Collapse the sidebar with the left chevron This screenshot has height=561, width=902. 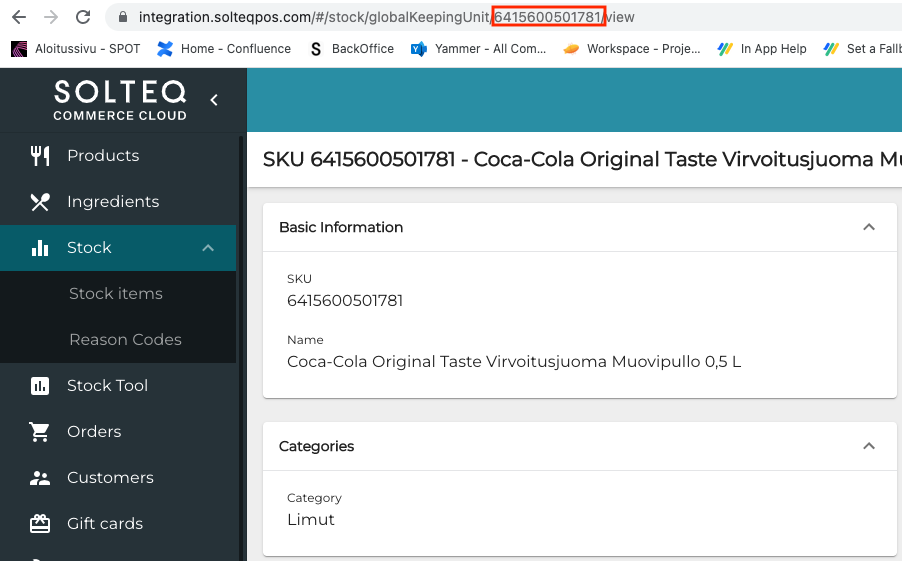pos(214,100)
